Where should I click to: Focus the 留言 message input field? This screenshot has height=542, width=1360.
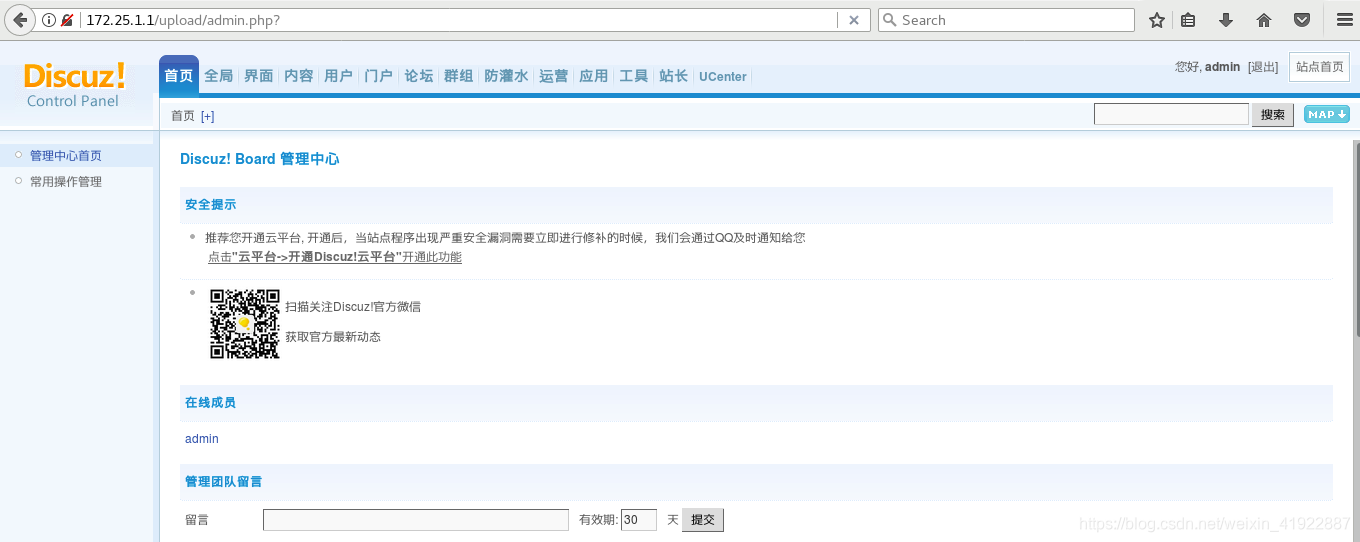click(x=416, y=520)
